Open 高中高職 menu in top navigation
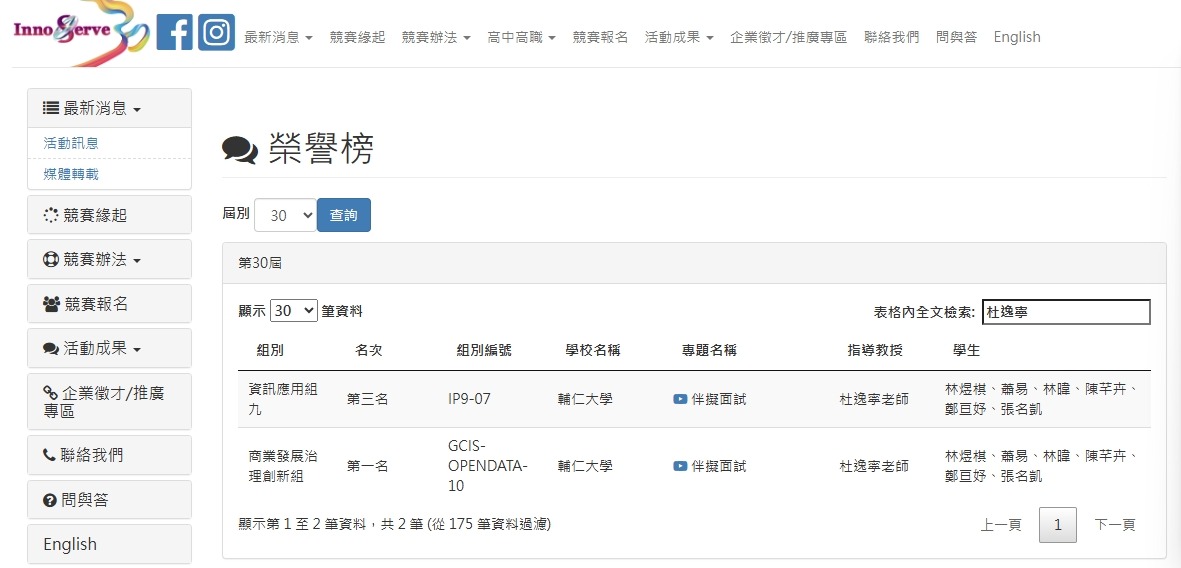Viewport: 1181px width, 568px height. pos(521,37)
